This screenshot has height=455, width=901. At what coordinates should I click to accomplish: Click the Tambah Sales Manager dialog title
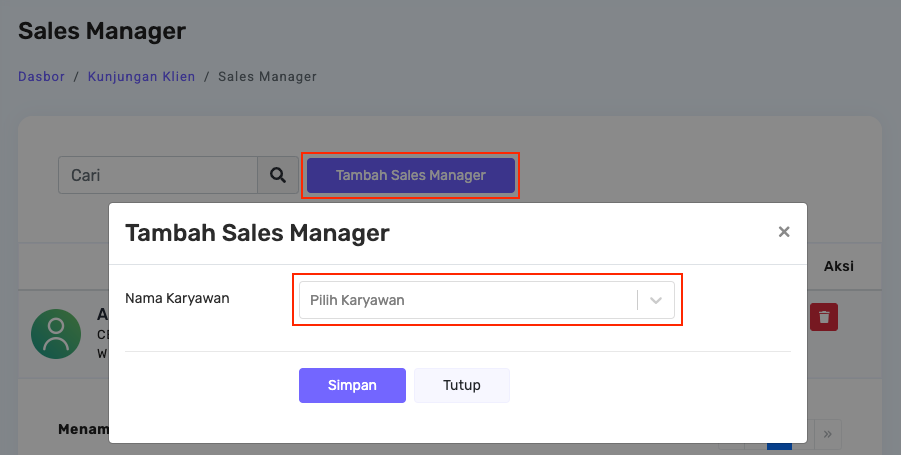coord(257,233)
